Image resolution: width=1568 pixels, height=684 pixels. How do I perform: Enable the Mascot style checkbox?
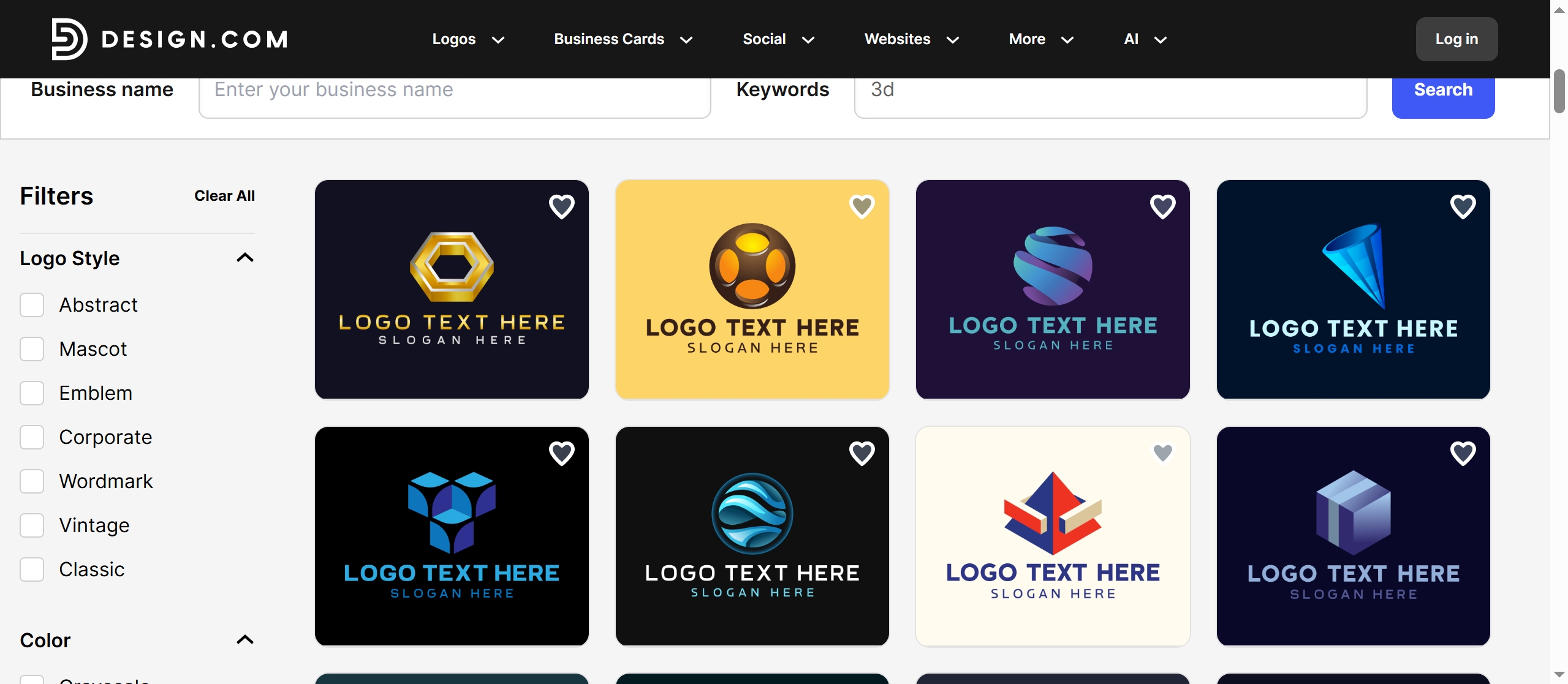point(32,349)
